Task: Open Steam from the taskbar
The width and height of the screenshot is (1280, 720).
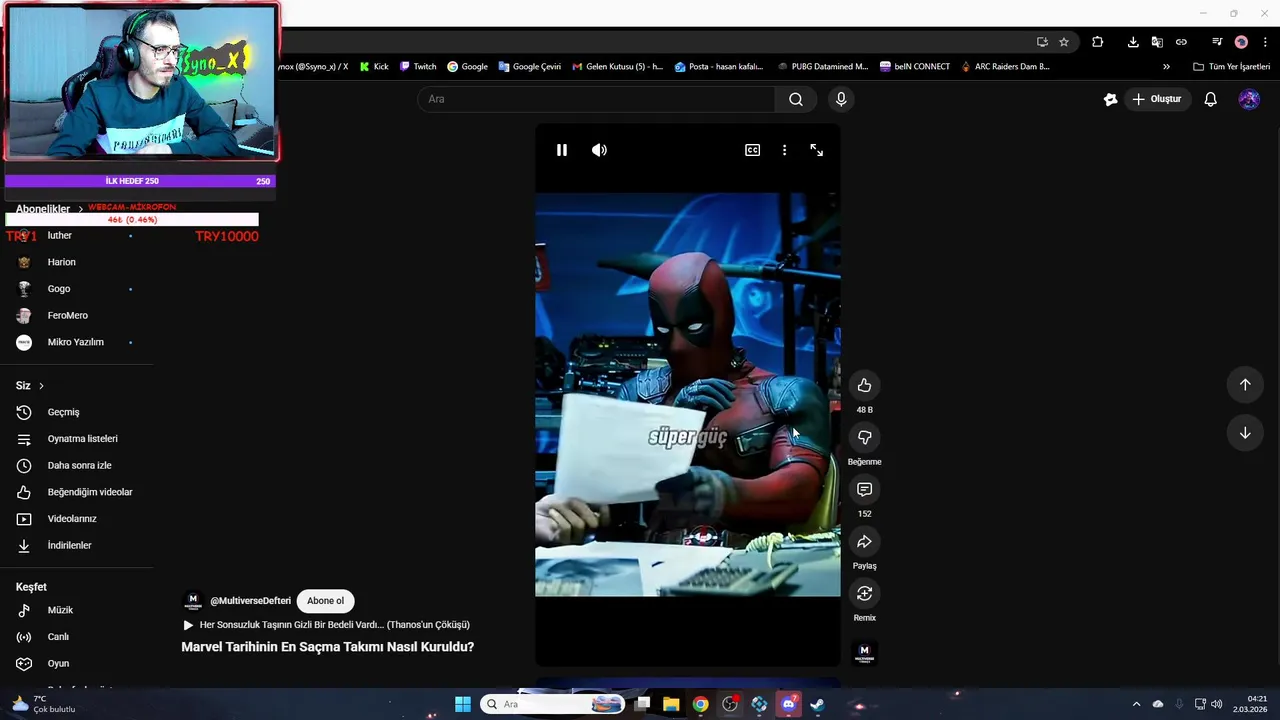Action: (x=817, y=704)
